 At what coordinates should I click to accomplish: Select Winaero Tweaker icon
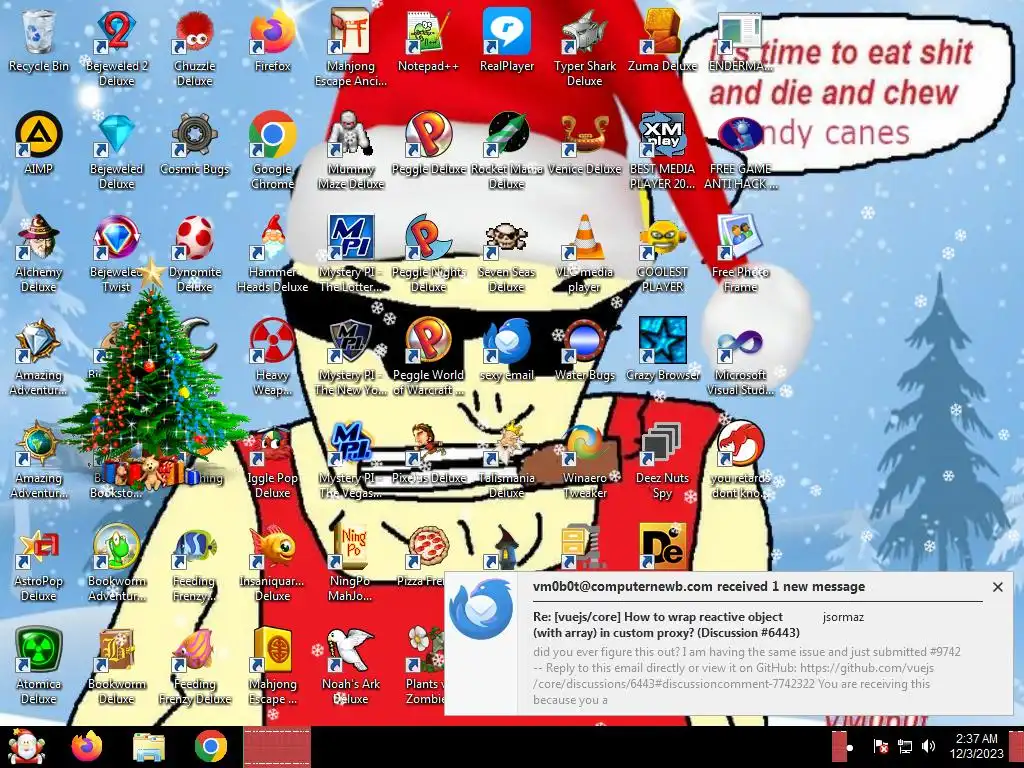point(584,460)
